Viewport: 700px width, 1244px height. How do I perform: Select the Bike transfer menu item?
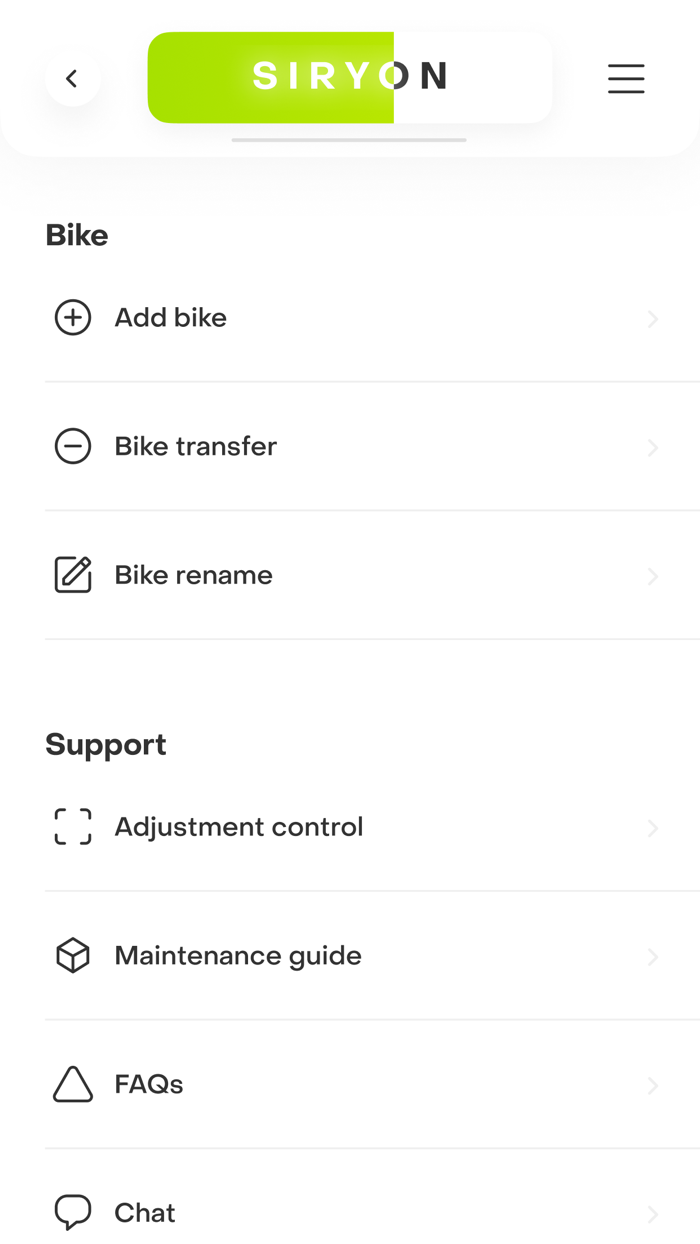click(x=196, y=446)
